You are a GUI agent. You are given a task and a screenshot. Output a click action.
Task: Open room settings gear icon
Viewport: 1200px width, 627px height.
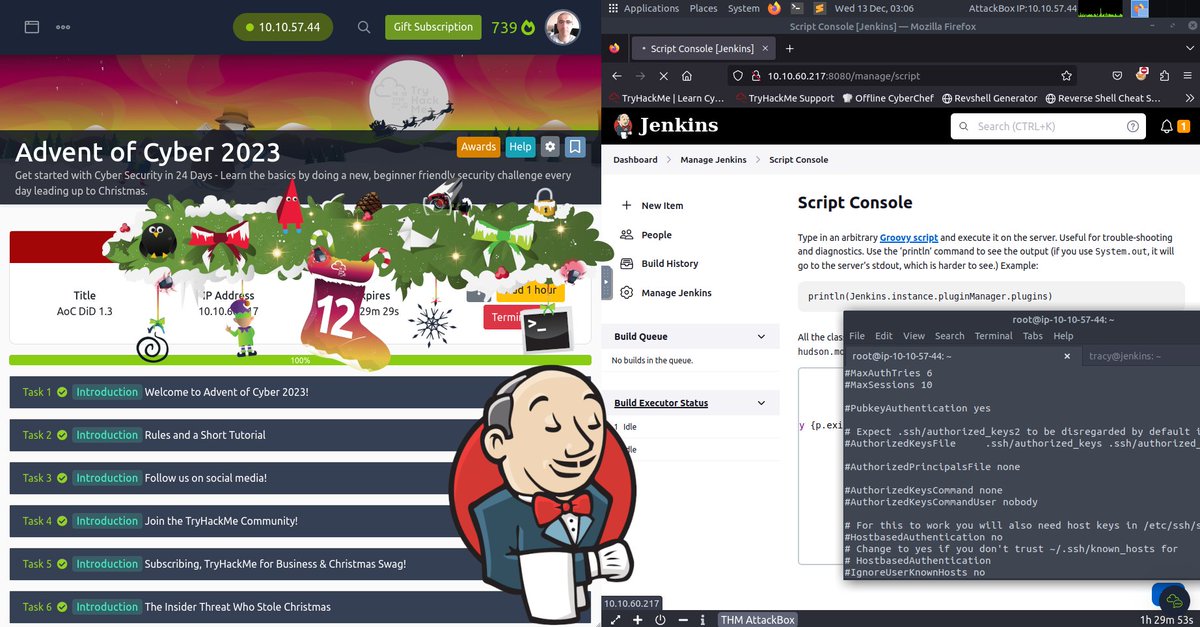[549, 147]
